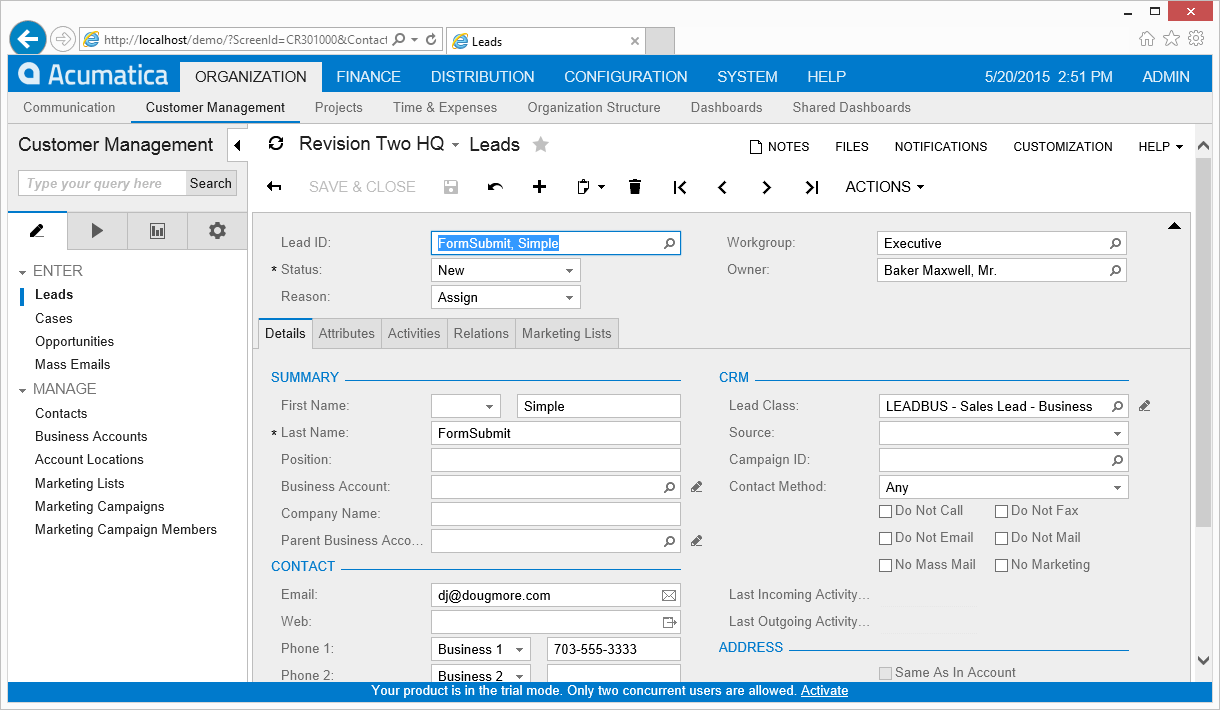The image size is (1220, 710).
Task: Switch to the Marketing Lists tab
Action: tap(567, 334)
